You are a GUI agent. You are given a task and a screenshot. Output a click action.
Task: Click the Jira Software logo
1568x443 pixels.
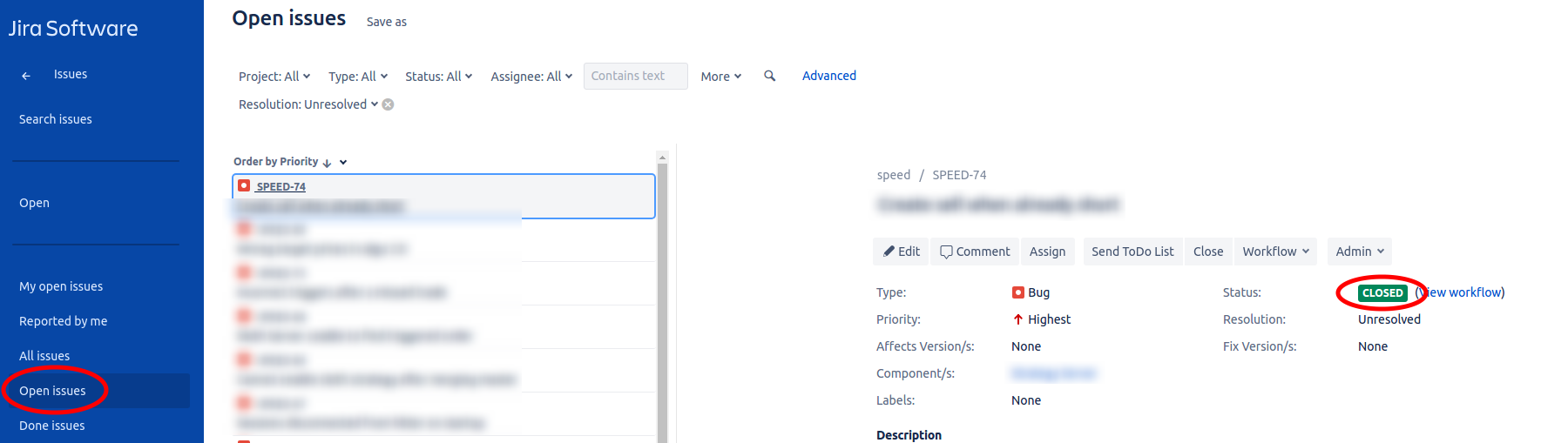pyautogui.click(x=73, y=29)
